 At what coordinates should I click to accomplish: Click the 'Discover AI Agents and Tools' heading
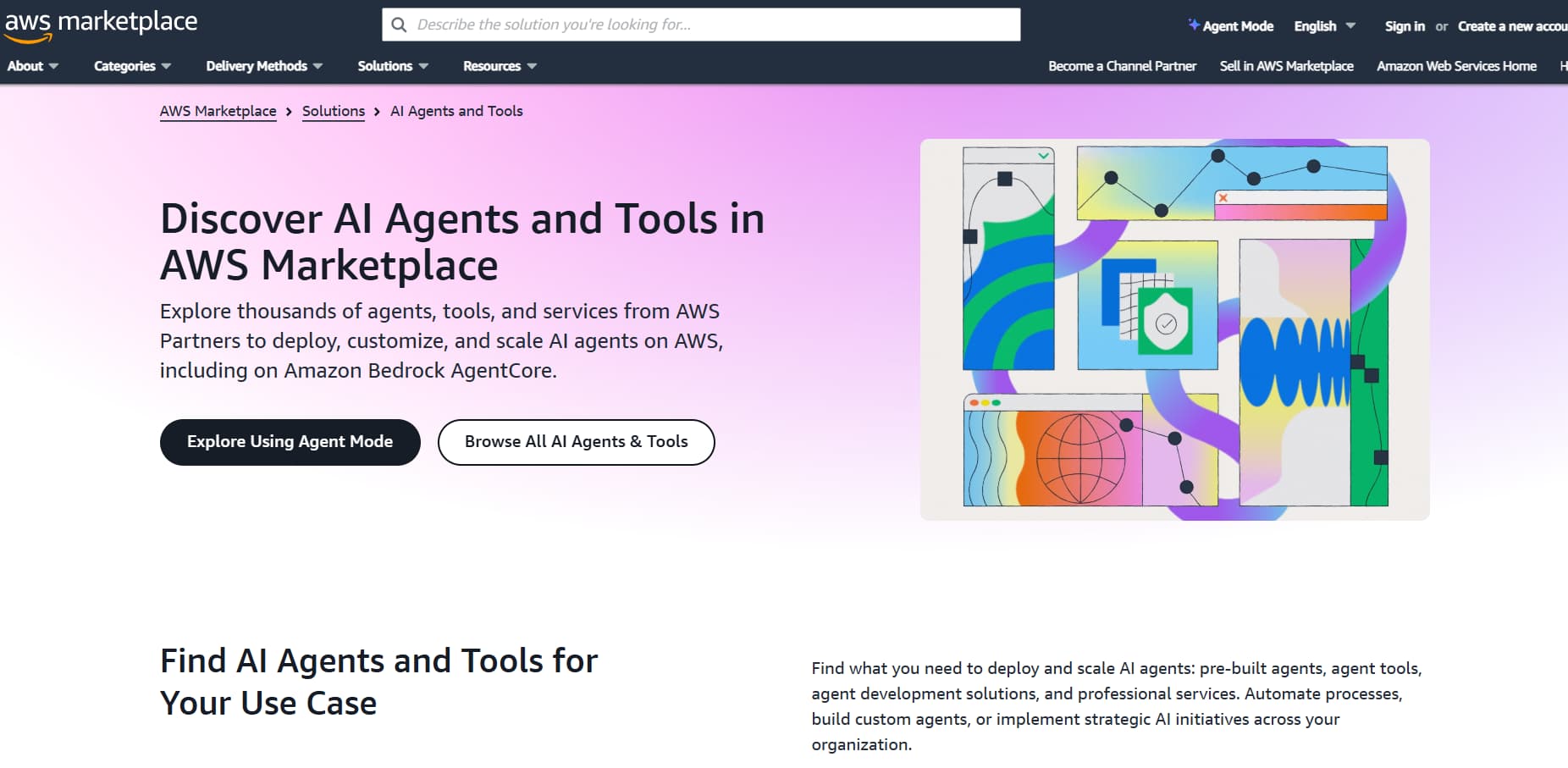(x=462, y=241)
